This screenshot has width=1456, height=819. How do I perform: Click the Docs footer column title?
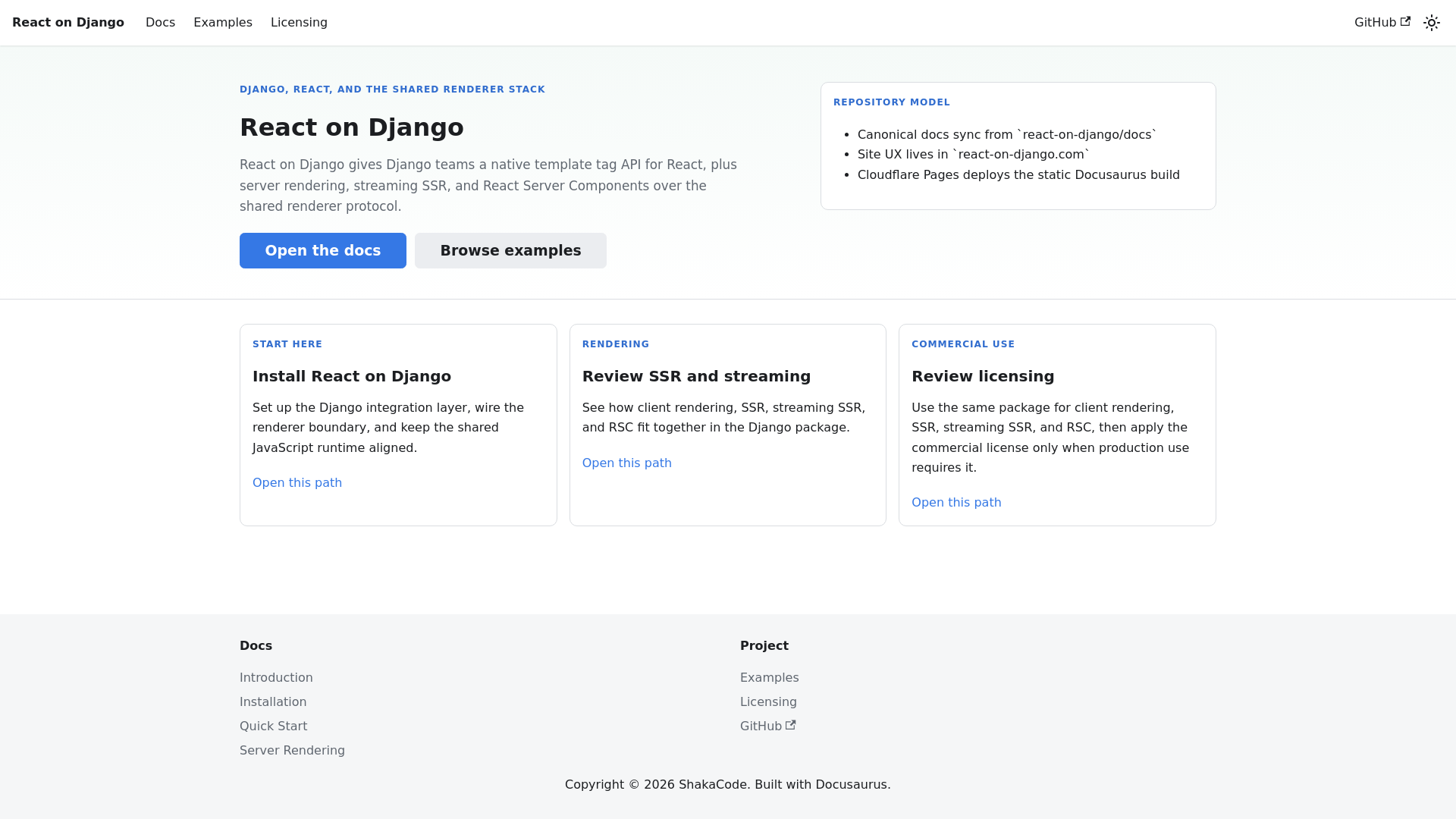click(x=256, y=646)
